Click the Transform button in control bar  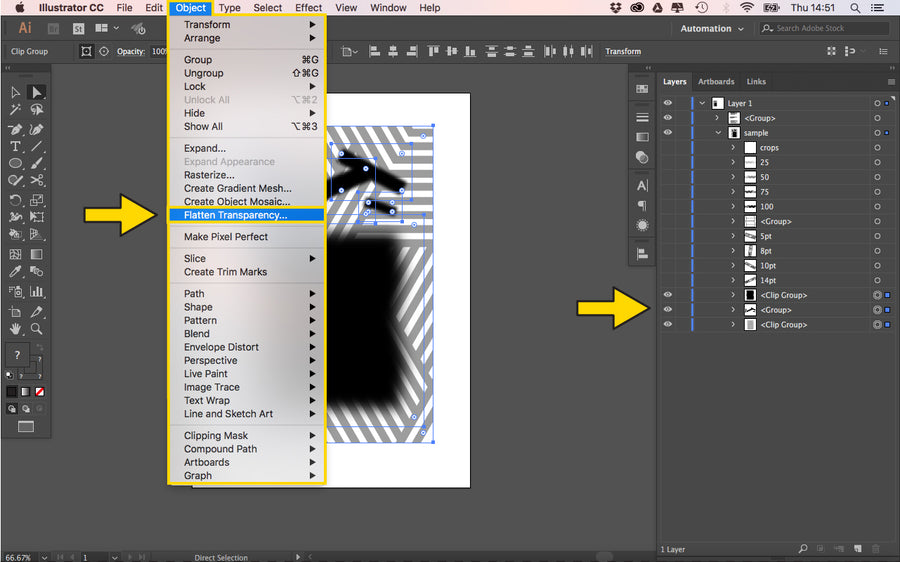(623, 51)
